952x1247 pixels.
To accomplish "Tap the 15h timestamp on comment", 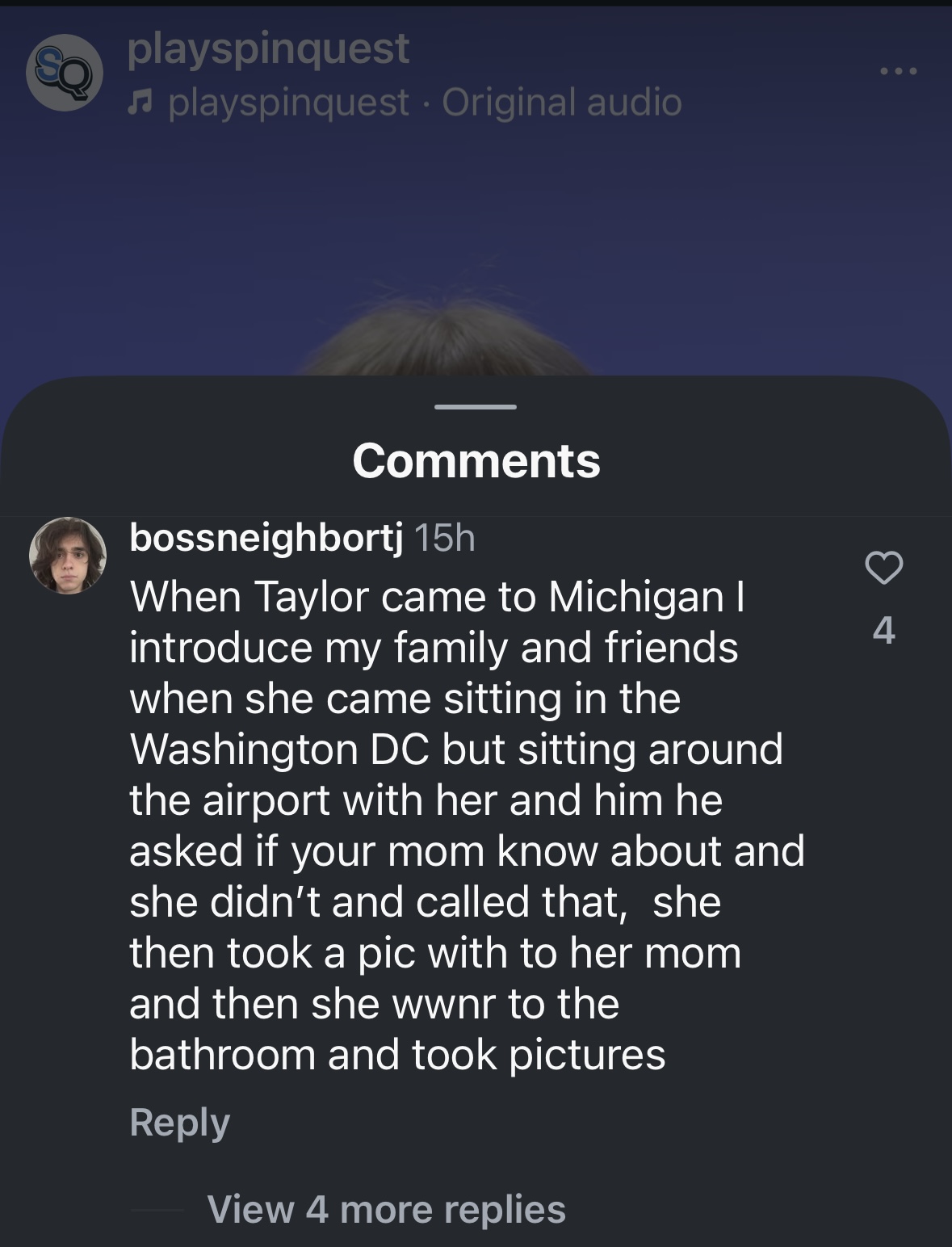I will (x=445, y=539).
